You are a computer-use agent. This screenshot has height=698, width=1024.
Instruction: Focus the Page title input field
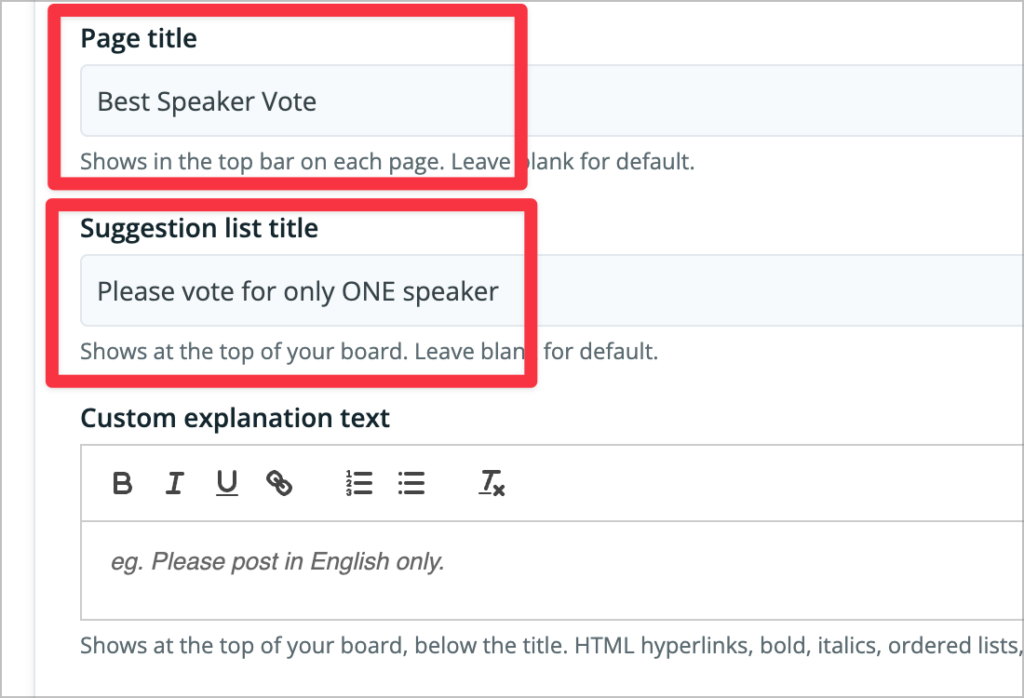pos(552,101)
